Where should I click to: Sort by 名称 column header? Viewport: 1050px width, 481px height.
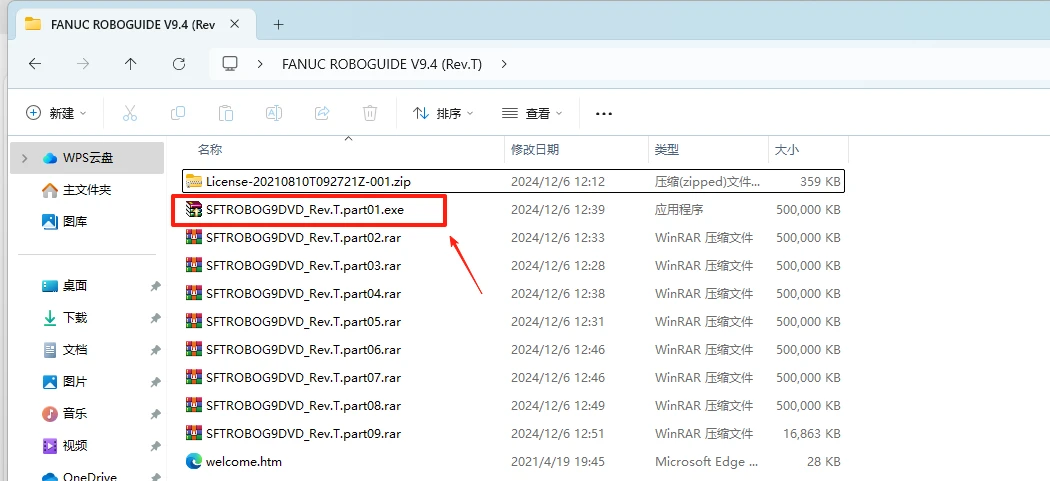click(210, 149)
